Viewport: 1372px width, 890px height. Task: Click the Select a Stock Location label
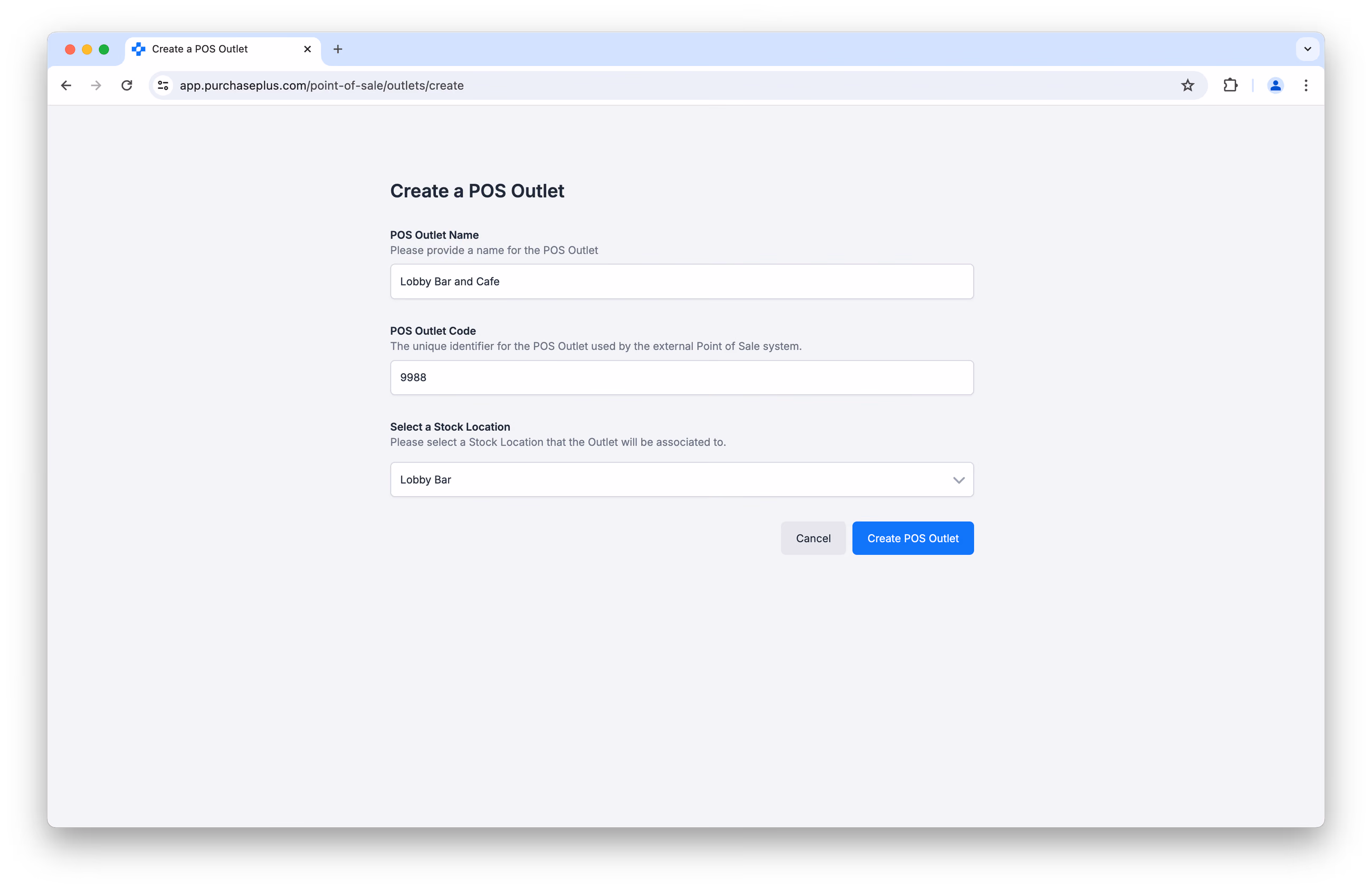450,427
